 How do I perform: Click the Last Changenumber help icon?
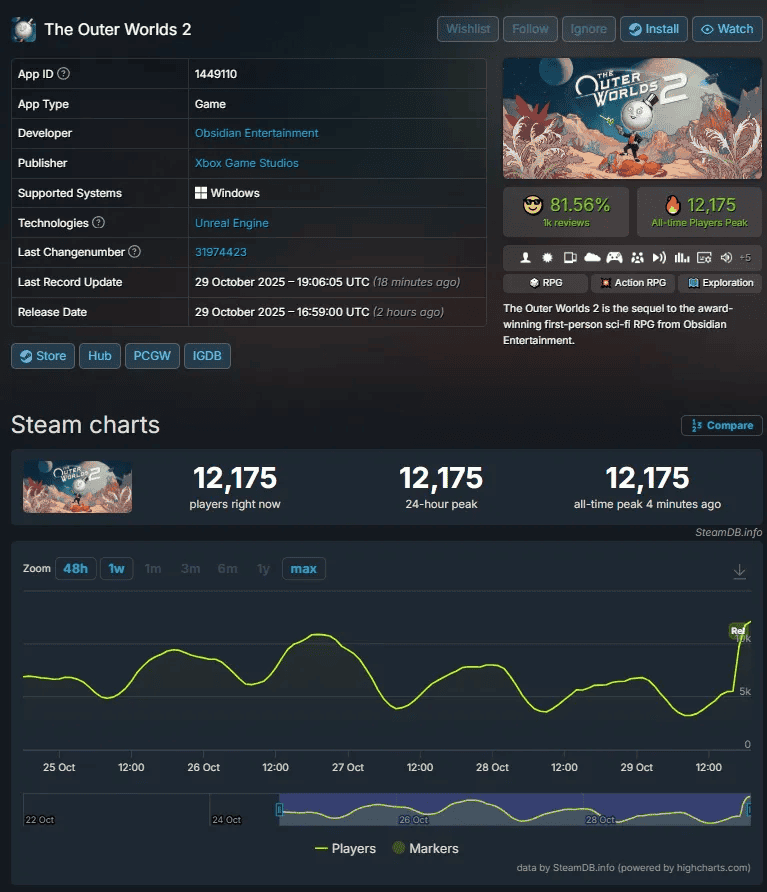pyautogui.click(x=134, y=252)
